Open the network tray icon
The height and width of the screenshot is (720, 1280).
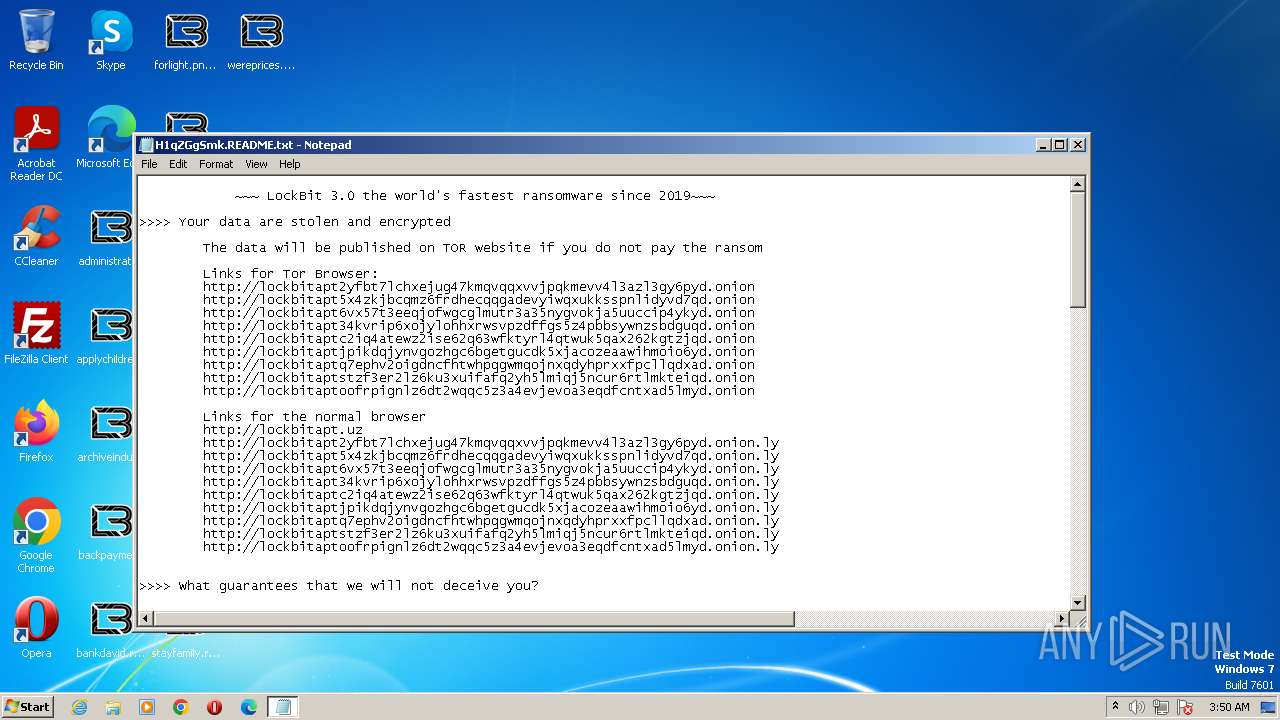click(1161, 707)
